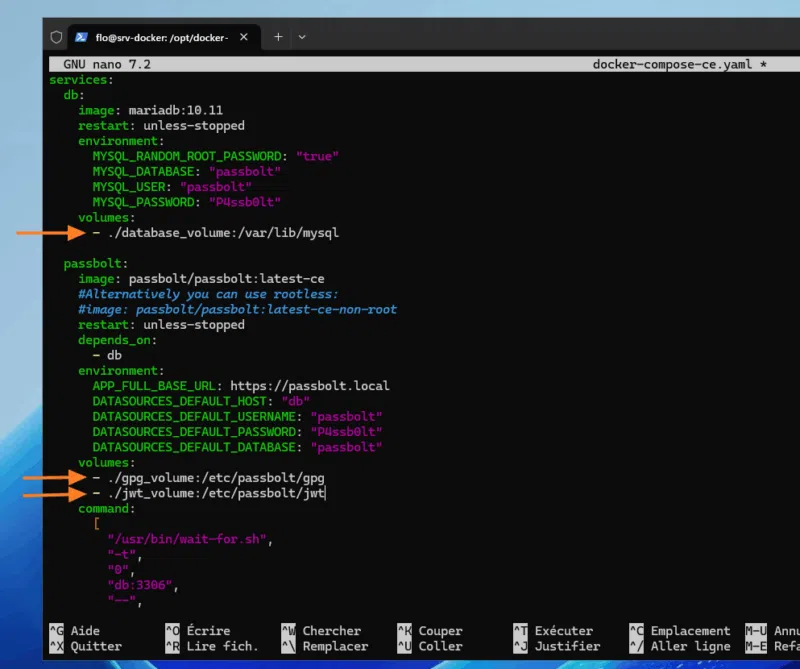Screen dimensions: 800x669
Task: Click the administrator shield icon in title bar
Action: click(x=57, y=37)
